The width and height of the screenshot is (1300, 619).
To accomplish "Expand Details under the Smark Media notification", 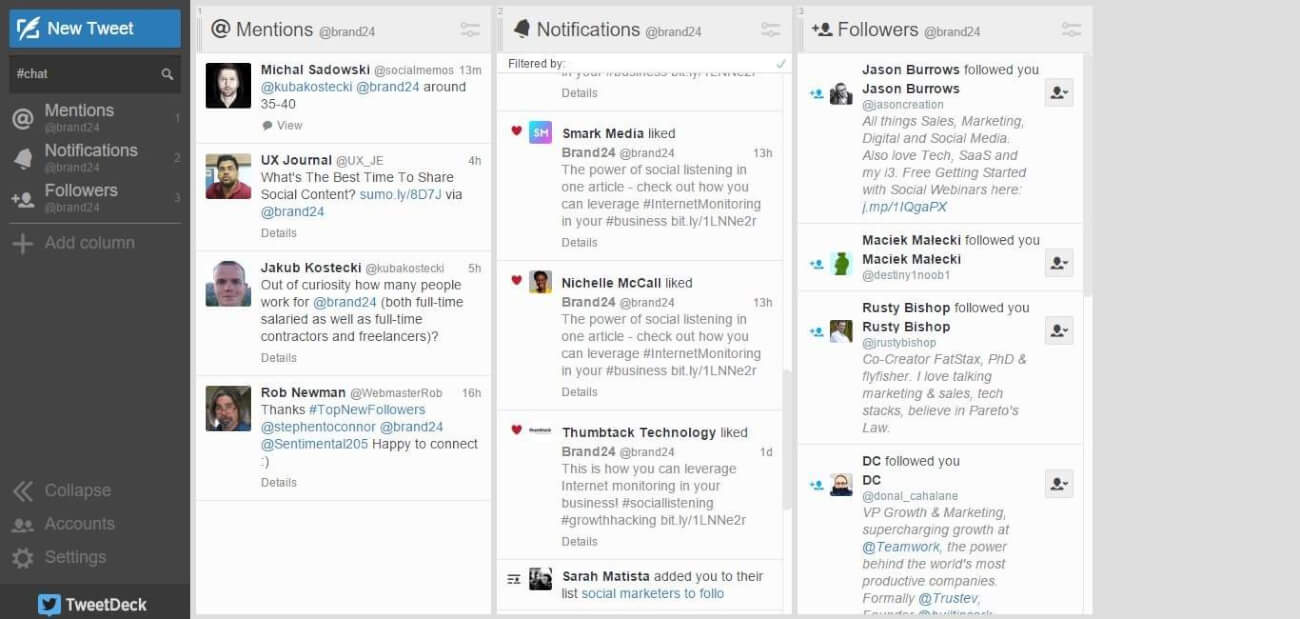I will (x=580, y=242).
